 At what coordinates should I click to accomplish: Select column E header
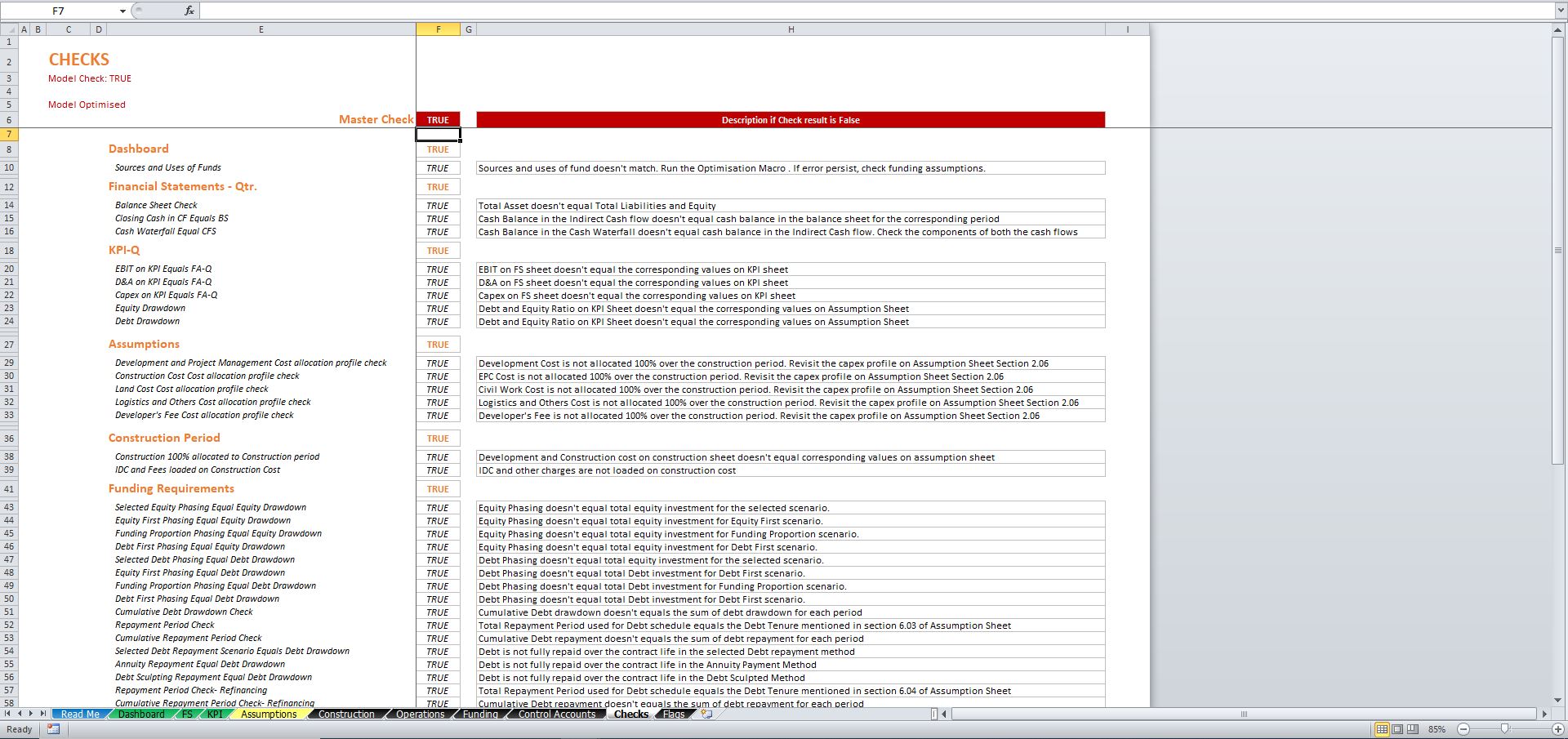(261, 29)
